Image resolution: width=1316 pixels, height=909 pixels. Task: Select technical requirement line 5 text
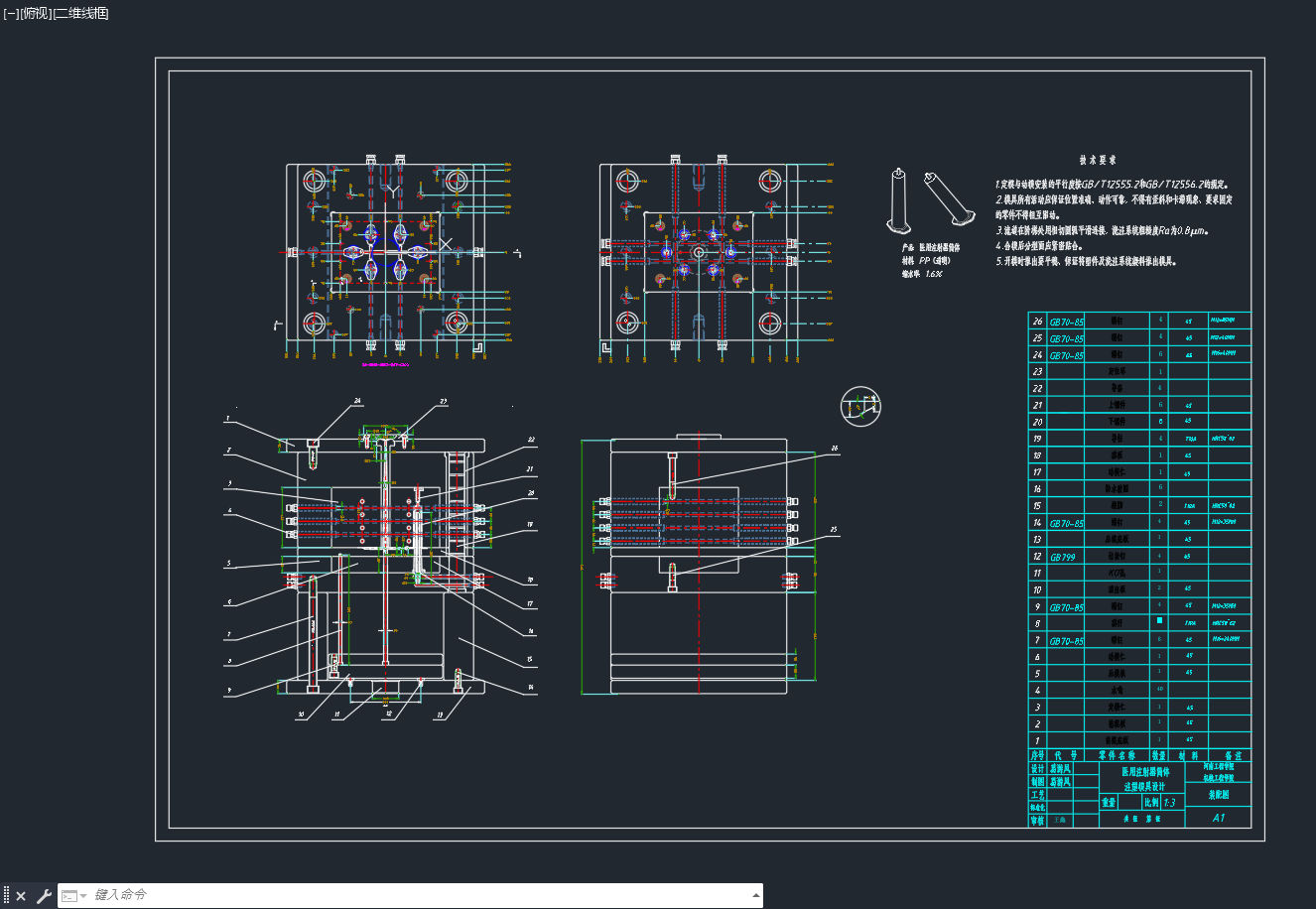(x=1086, y=261)
